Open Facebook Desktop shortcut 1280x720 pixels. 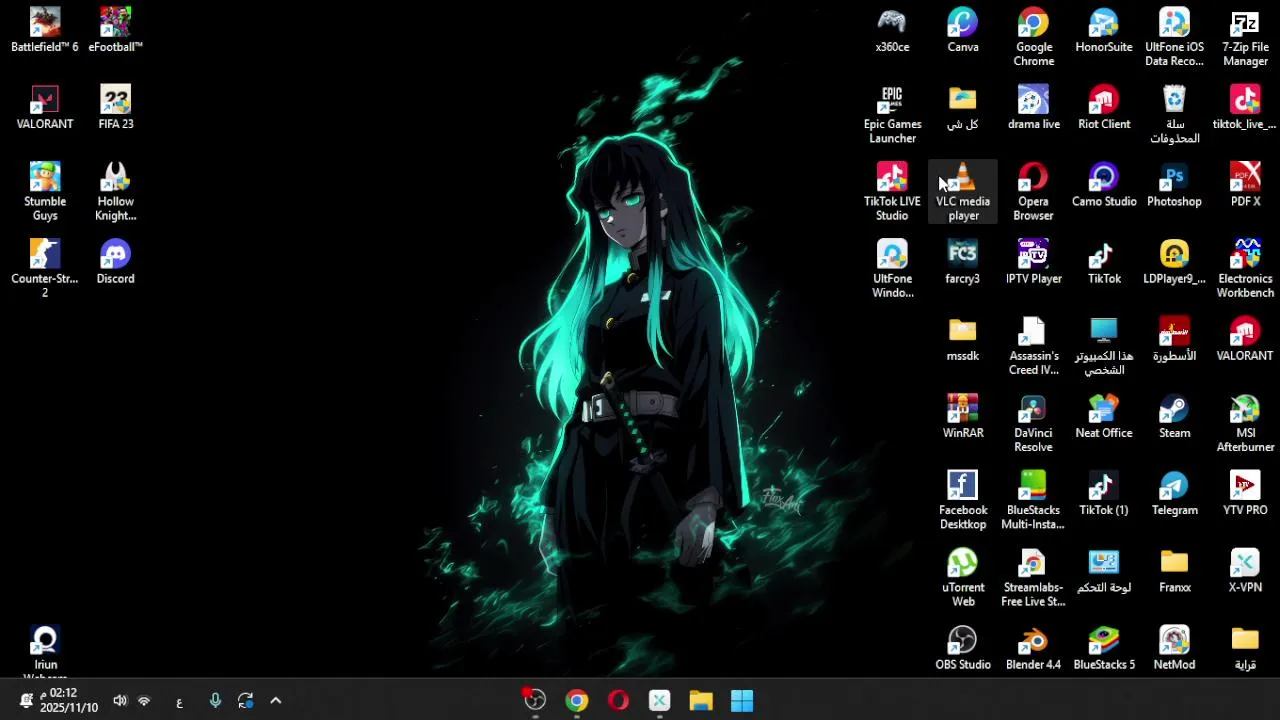963,499
